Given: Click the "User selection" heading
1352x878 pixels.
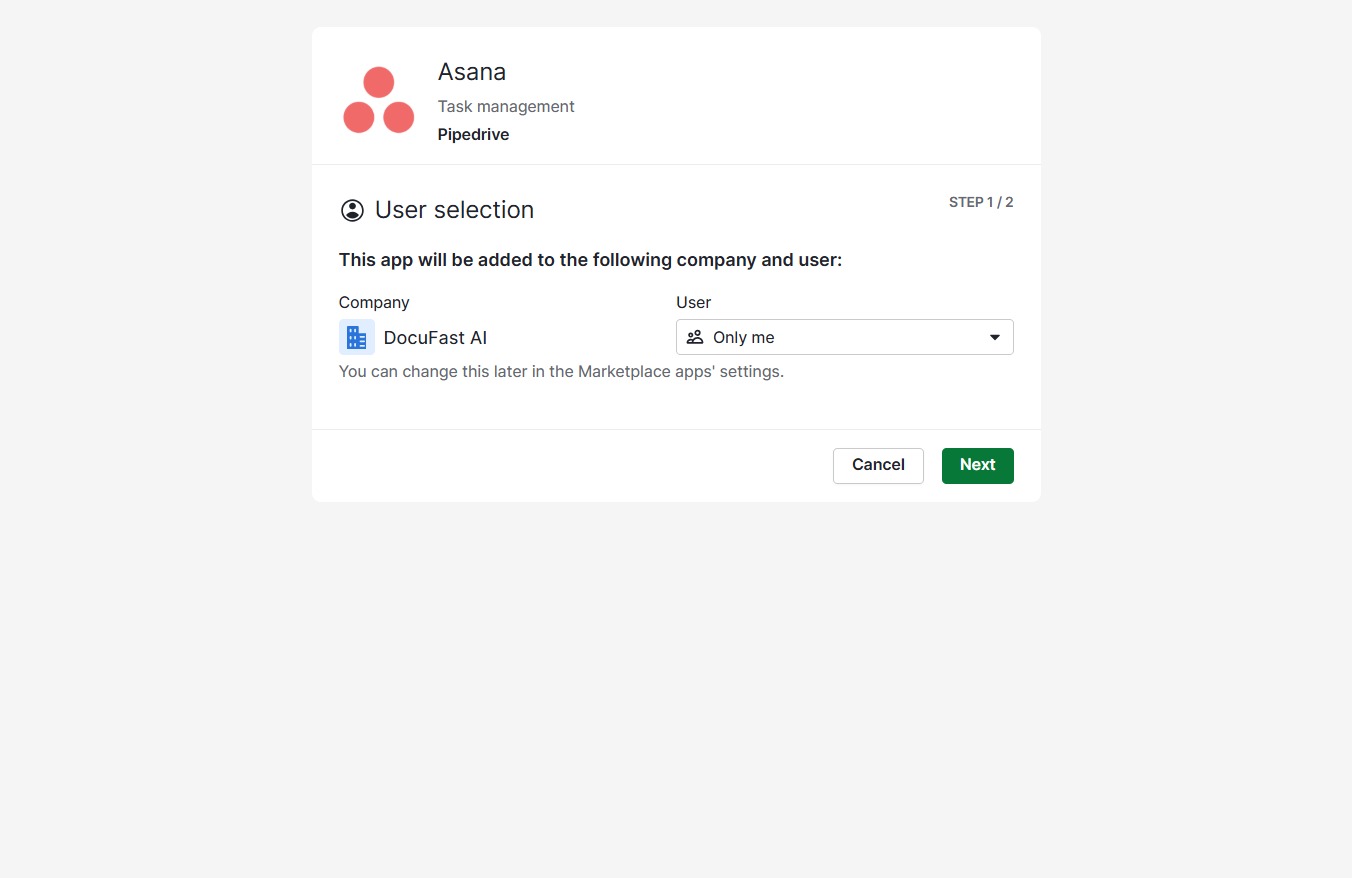Looking at the screenshot, I should point(454,210).
